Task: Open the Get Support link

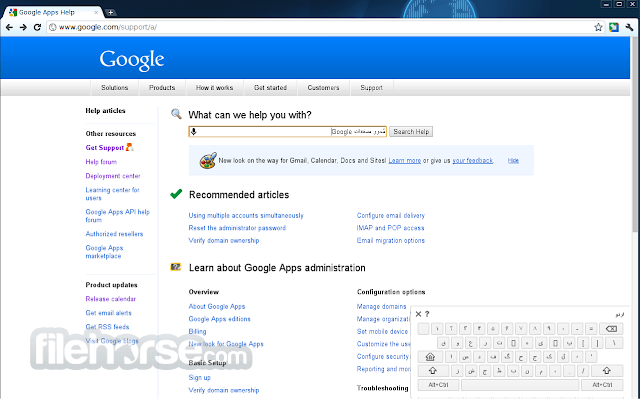Action: [104, 148]
